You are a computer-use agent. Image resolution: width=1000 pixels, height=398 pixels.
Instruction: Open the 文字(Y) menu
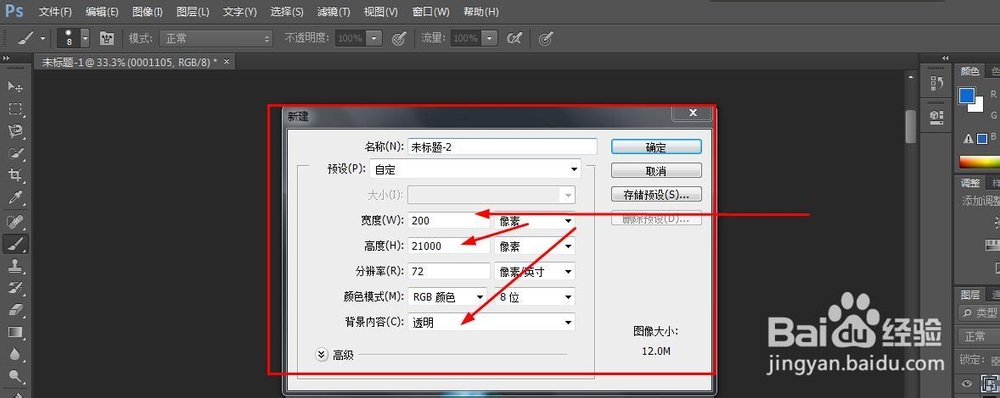pyautogui.click(x=240, y=11)
